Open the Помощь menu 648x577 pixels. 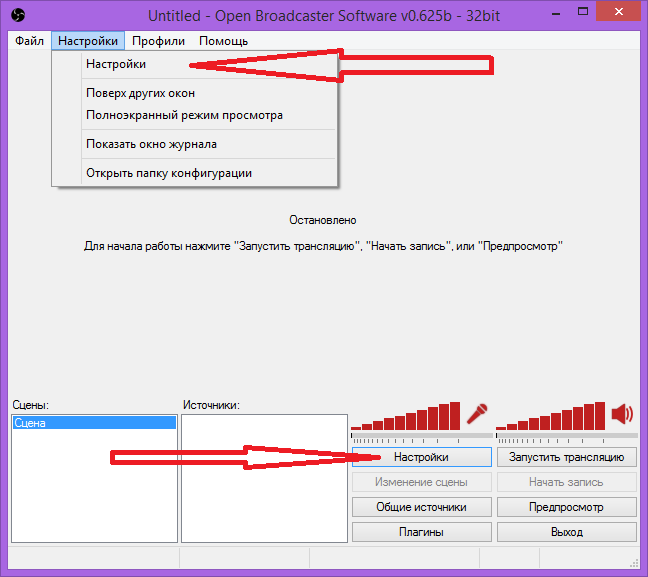pos(224,41)
